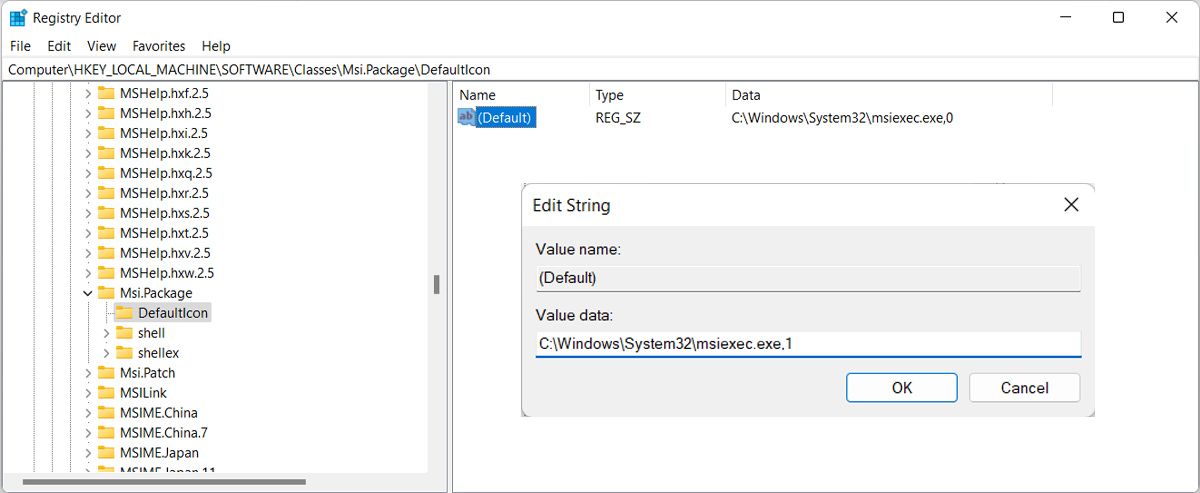Click the registry path address bar

[x=600, y=70]
